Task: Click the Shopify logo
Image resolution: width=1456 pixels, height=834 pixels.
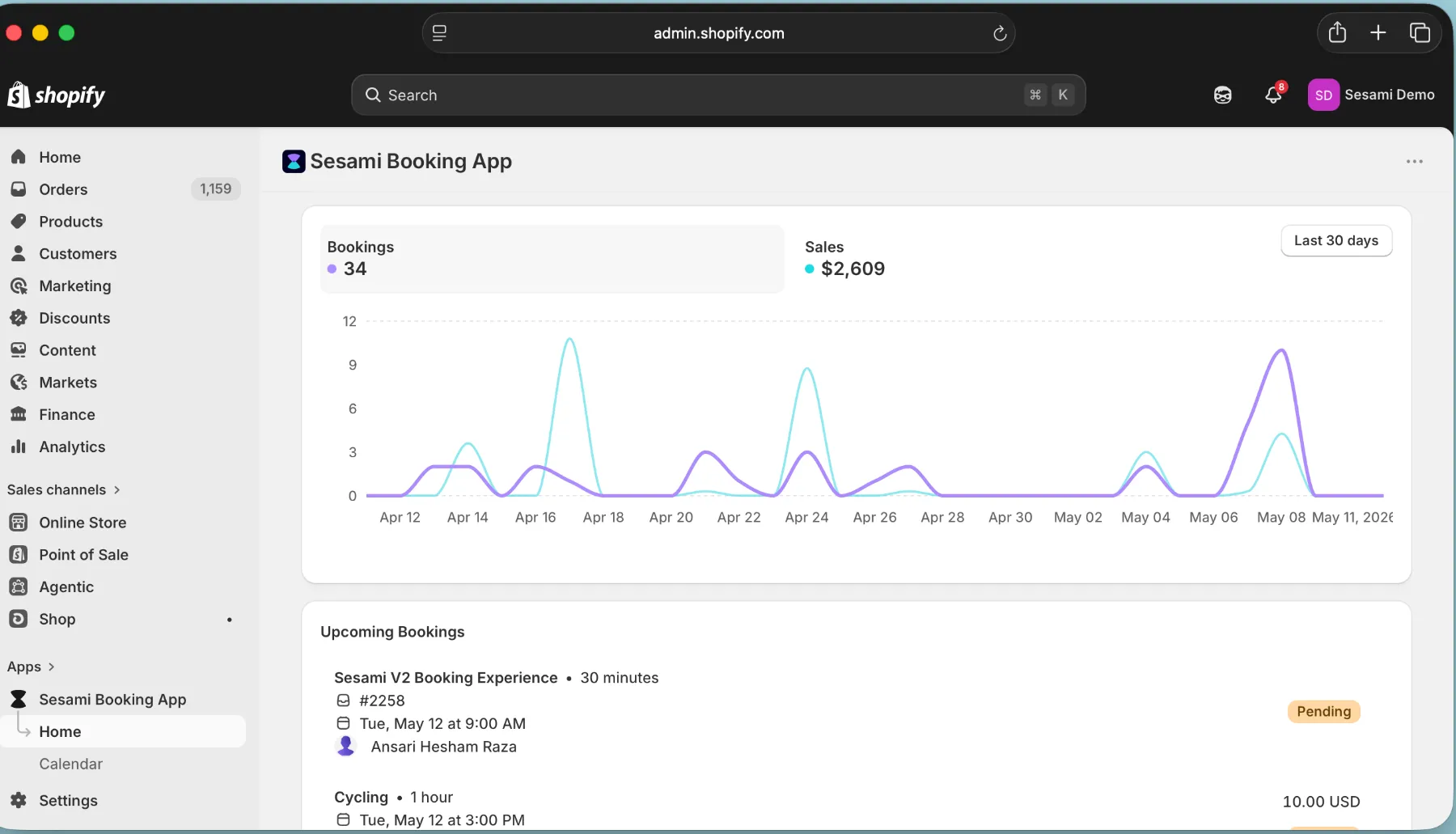Action: point(56,95)
